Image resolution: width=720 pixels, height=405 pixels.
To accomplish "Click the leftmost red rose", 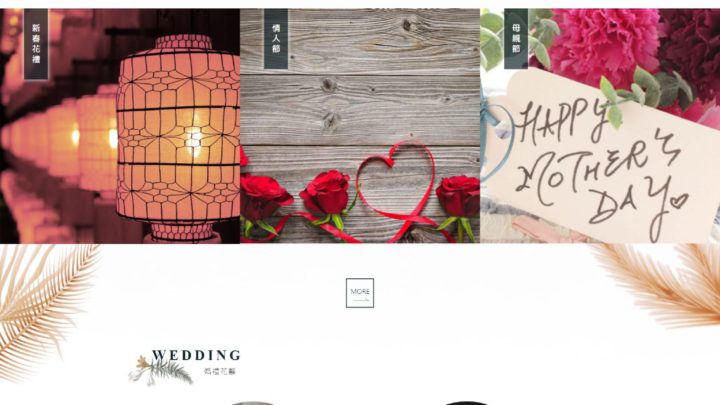I will (x=263, y=197).
